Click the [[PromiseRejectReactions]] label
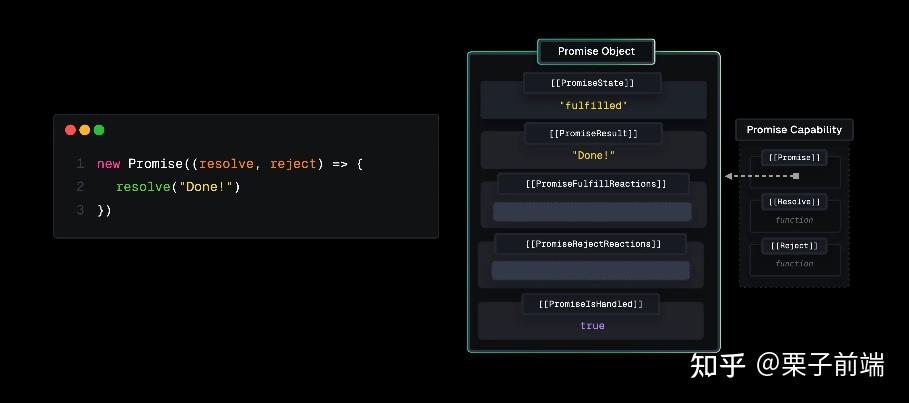This screenshot has width=909, height=403. [592, 244]
